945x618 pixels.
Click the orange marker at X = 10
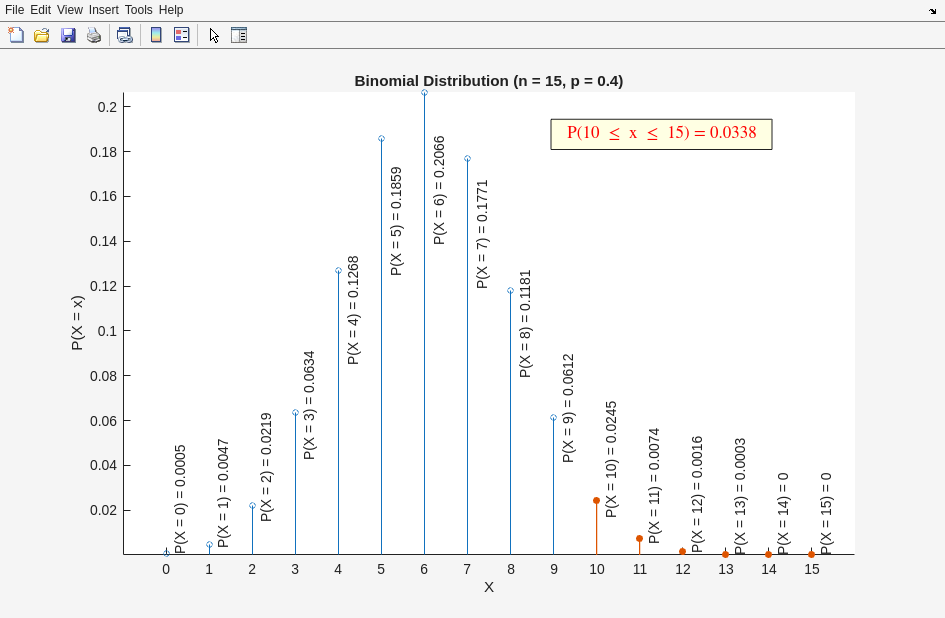click(x=596, y=500)
